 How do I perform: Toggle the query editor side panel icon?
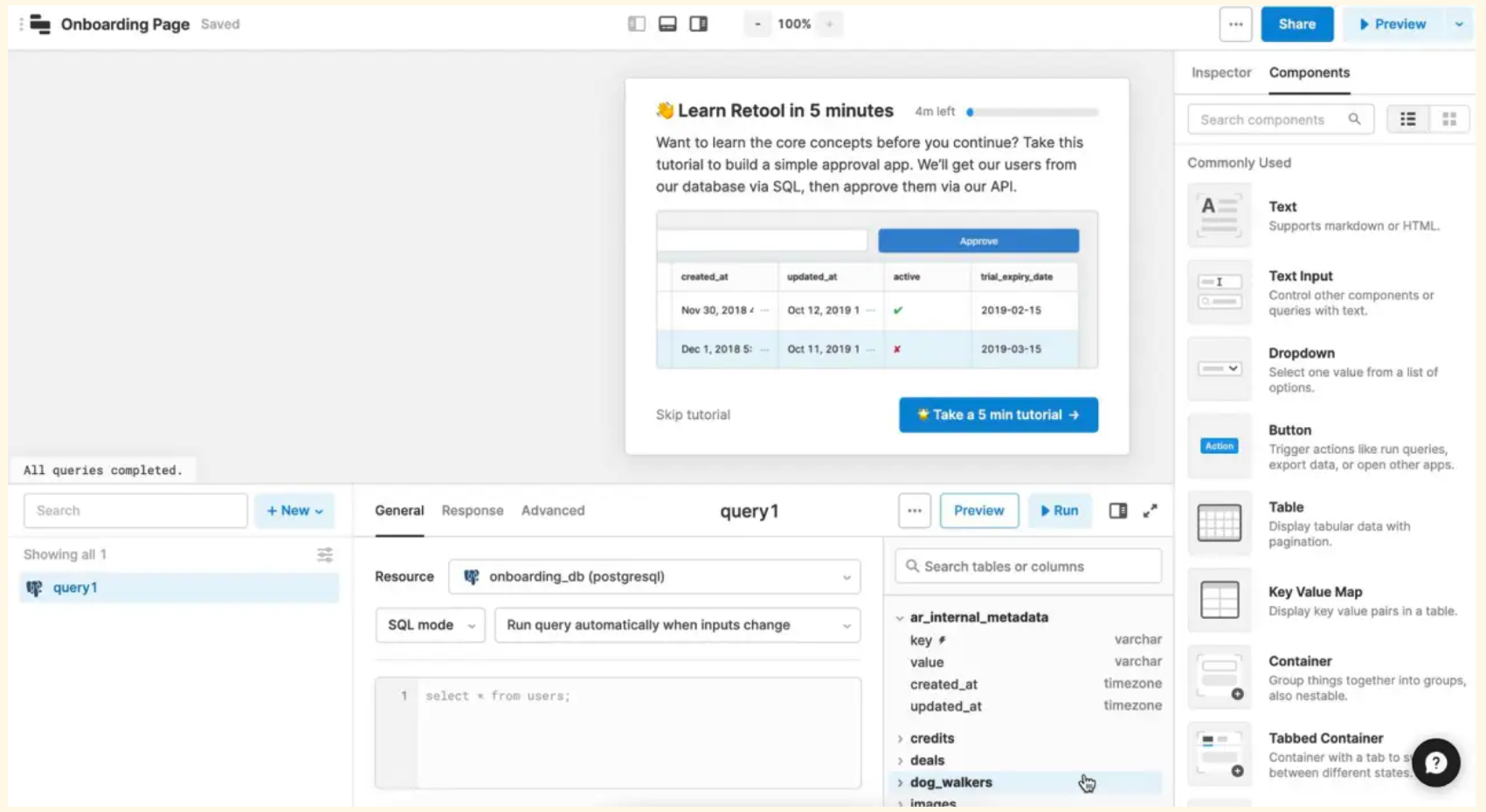1117,511
